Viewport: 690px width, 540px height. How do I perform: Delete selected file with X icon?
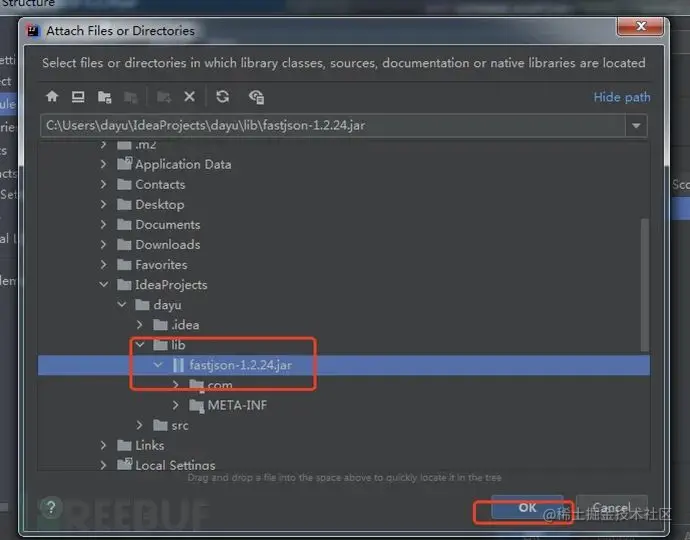tap(190, 96)
